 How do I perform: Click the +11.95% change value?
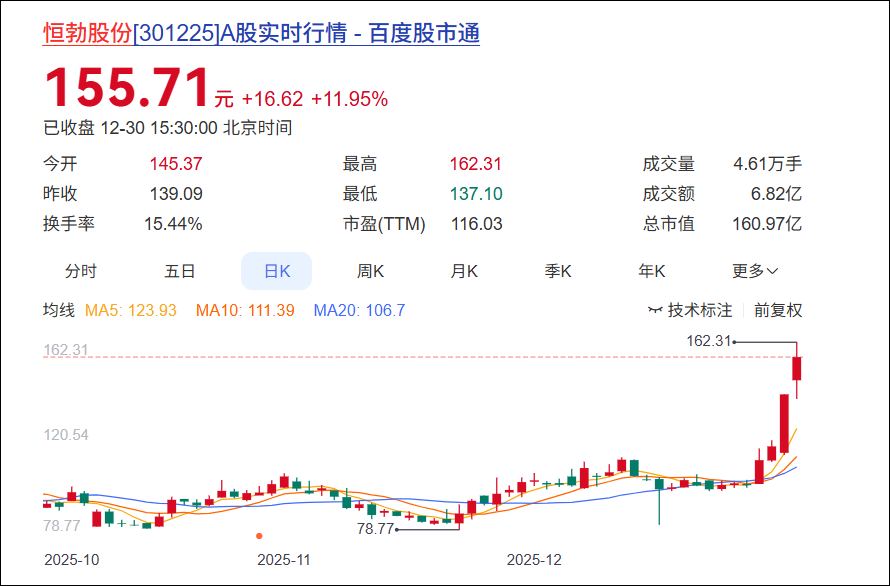pos(350,99)
